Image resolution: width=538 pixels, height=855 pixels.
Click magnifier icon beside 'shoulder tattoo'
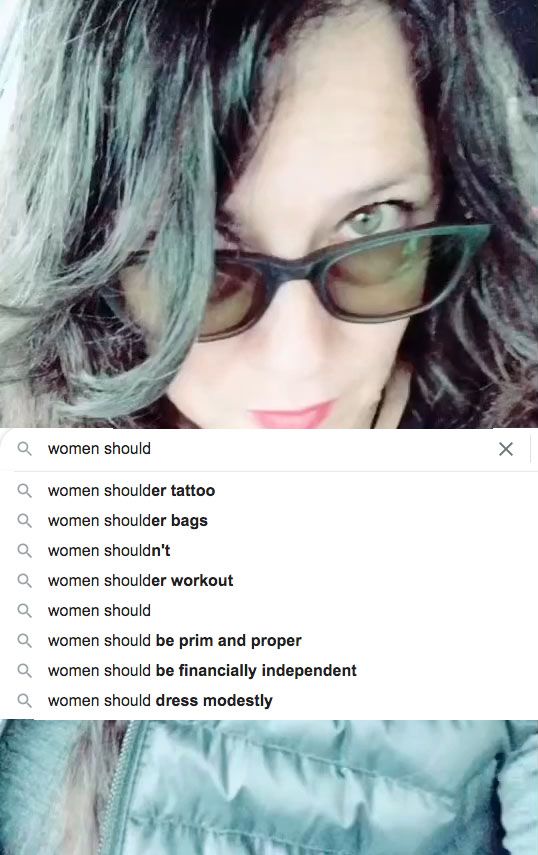[x=25, y=490]
